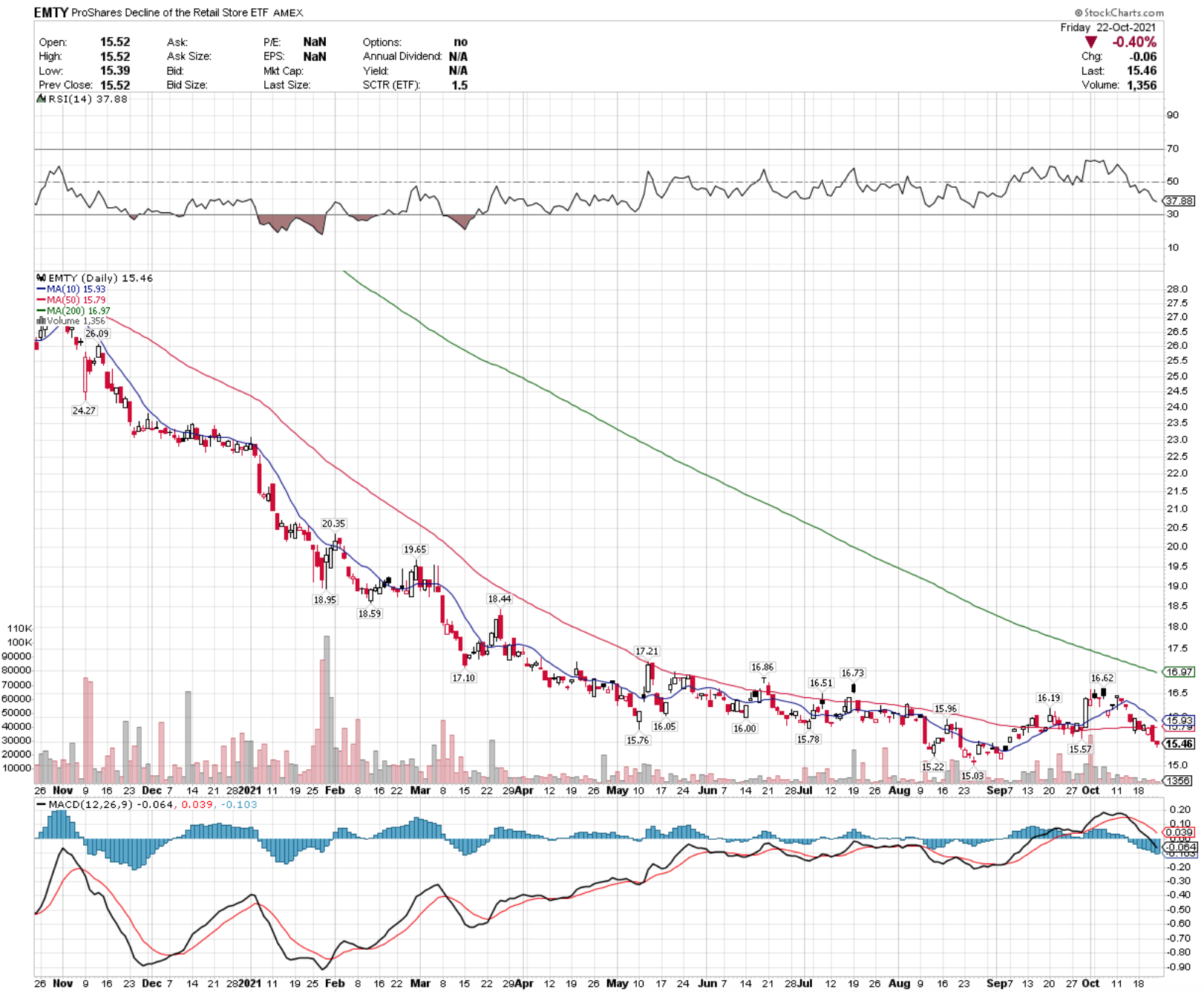Click the 16.05 price label
The image size is (1204, 992).
[x=664, y=726]
